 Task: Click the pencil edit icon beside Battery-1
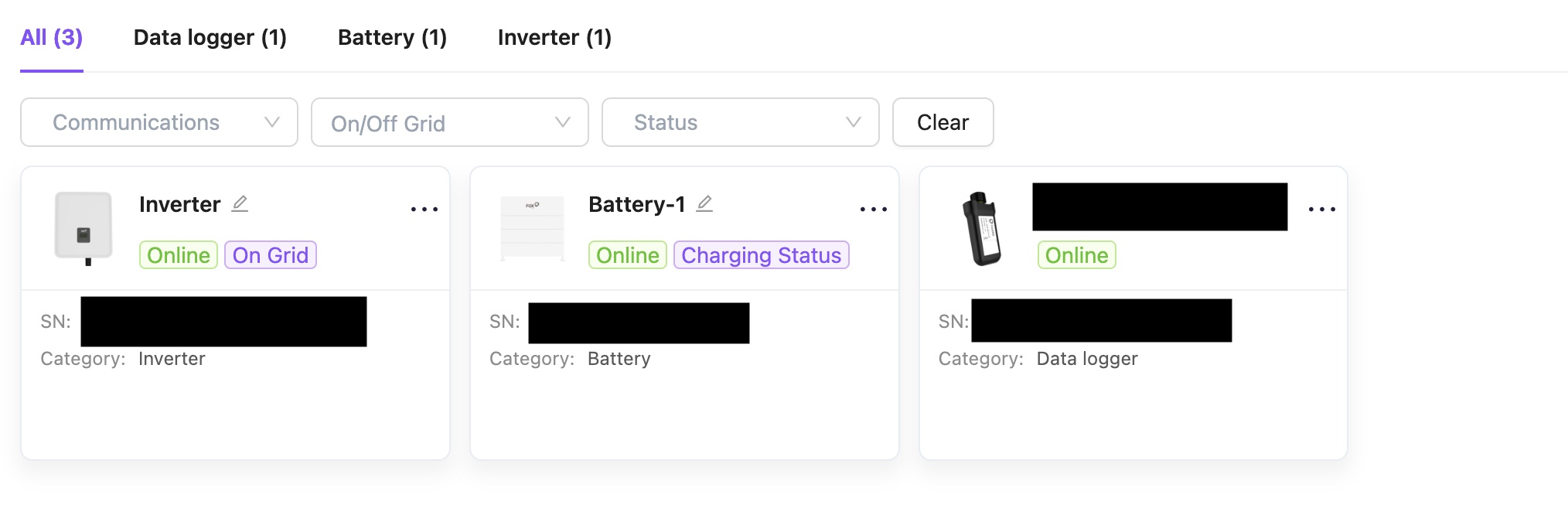pyautogui.click(x=704, y=203)
